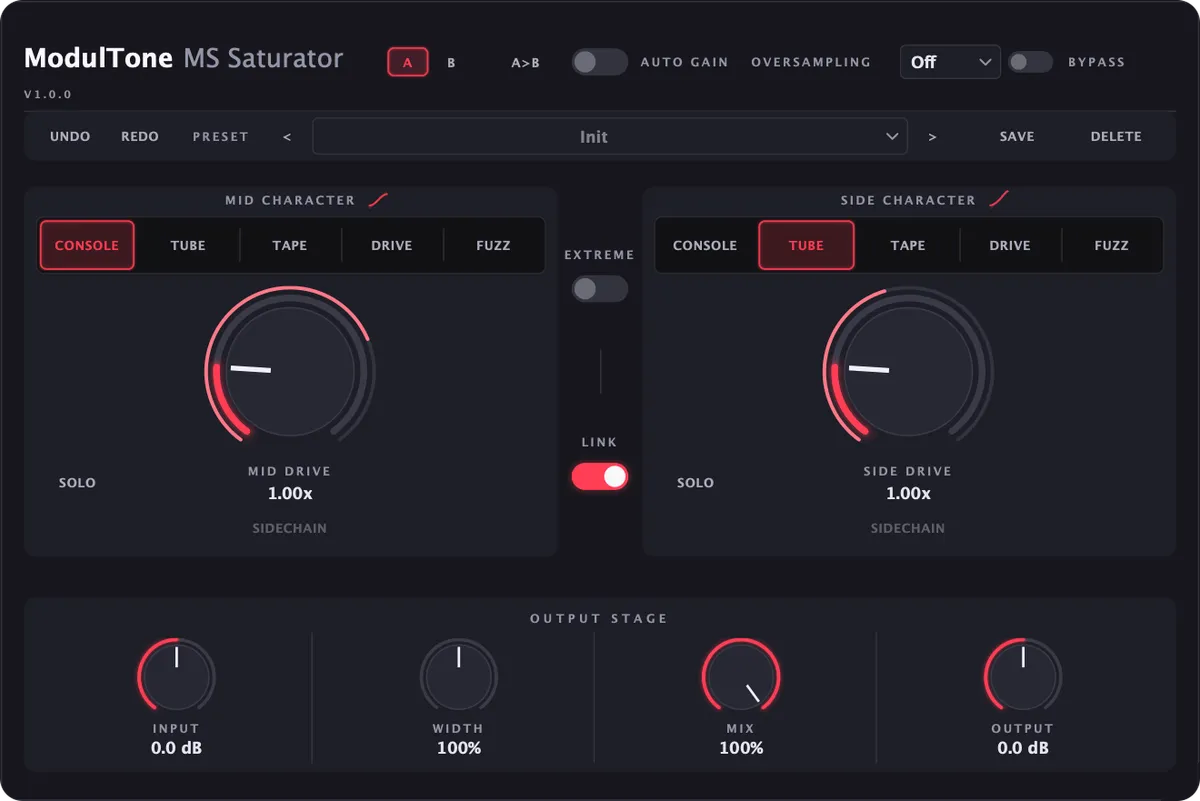Toggle the Bypass switch

coord(1030,62)
